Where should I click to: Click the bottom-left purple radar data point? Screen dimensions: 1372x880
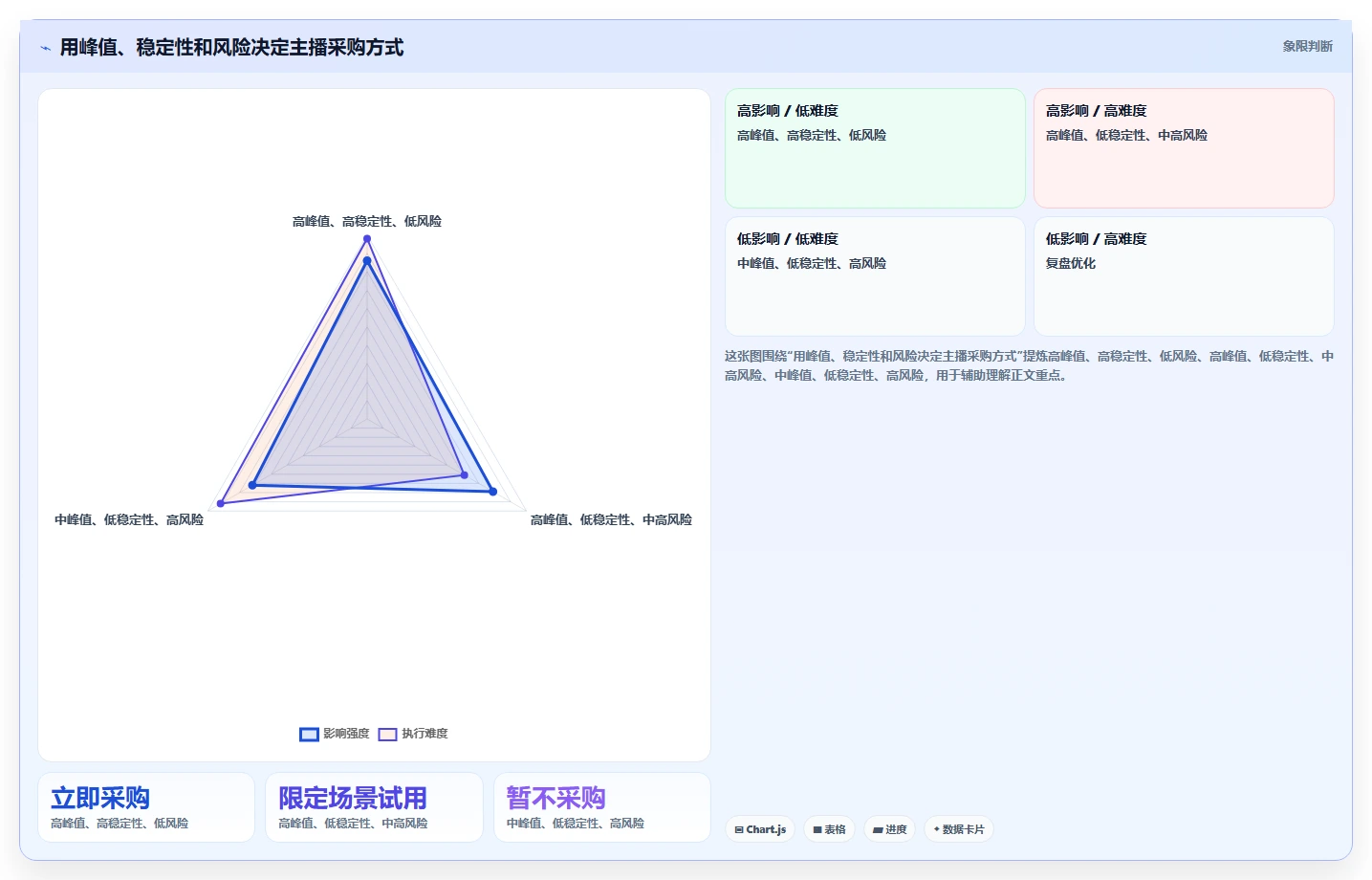pos(221,503)
